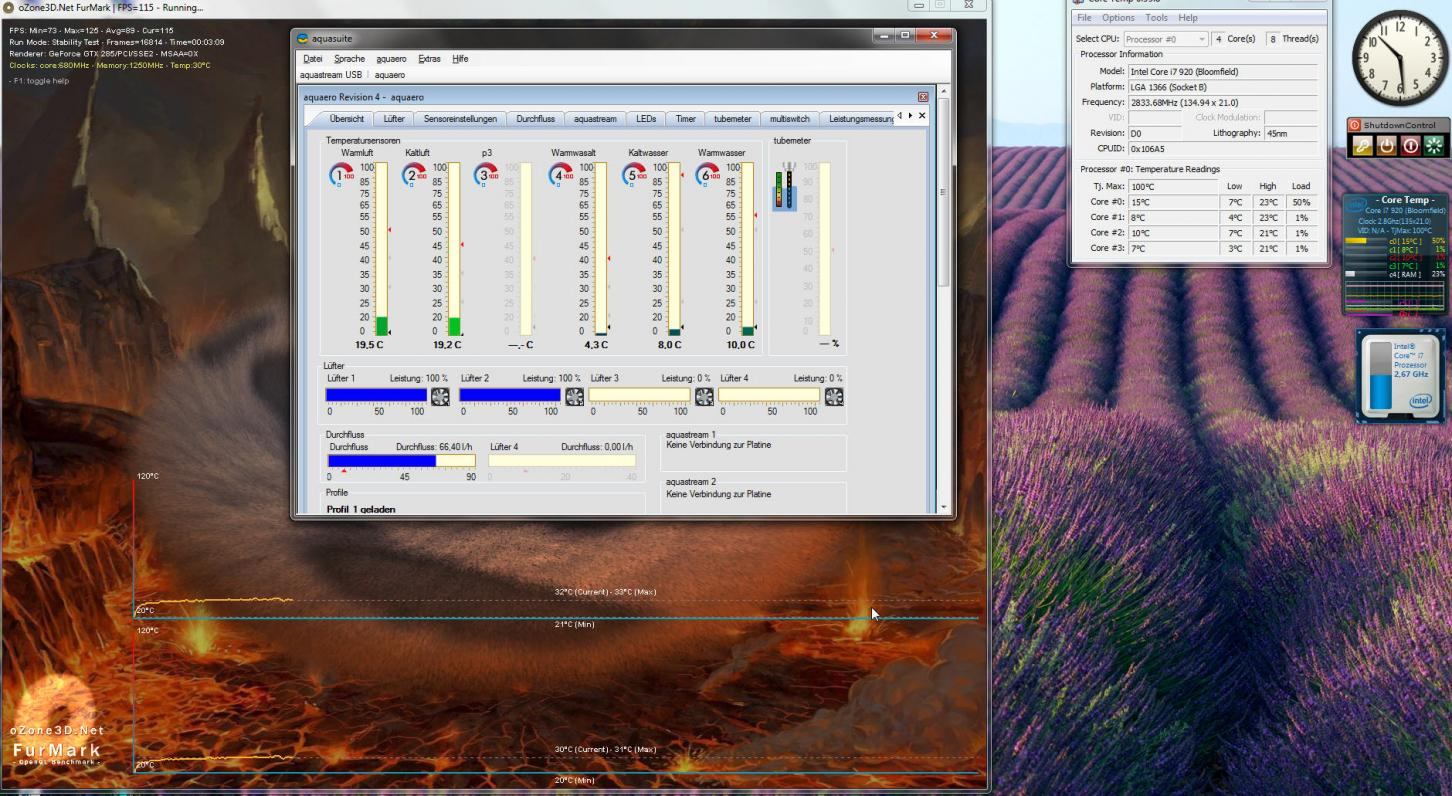Viewport: 1452px width, 796px height.
Task: Open the Datei menu in aquasuite
Action: click(x=313, y=59)
